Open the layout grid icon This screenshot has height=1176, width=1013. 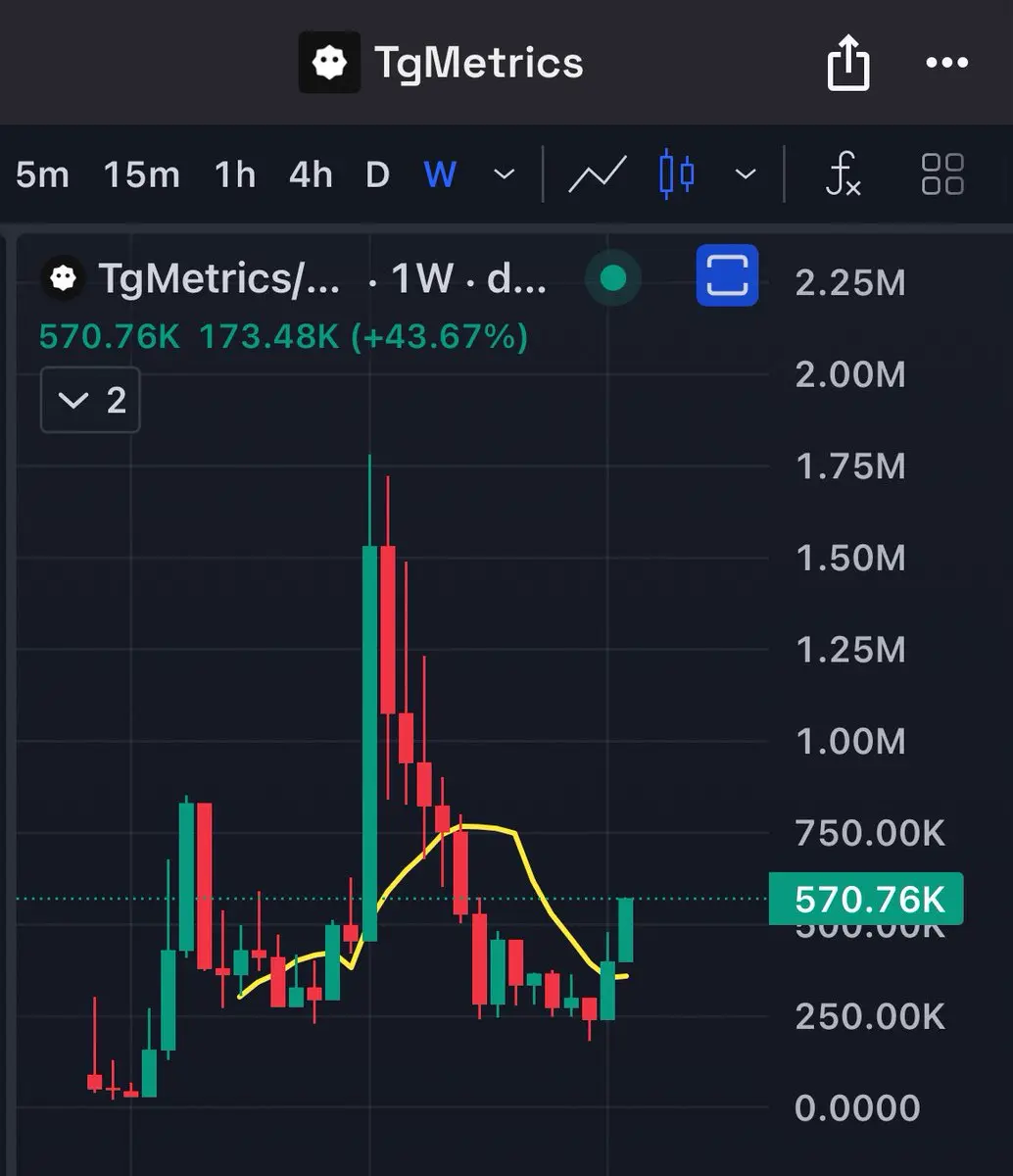click(942, 174)
